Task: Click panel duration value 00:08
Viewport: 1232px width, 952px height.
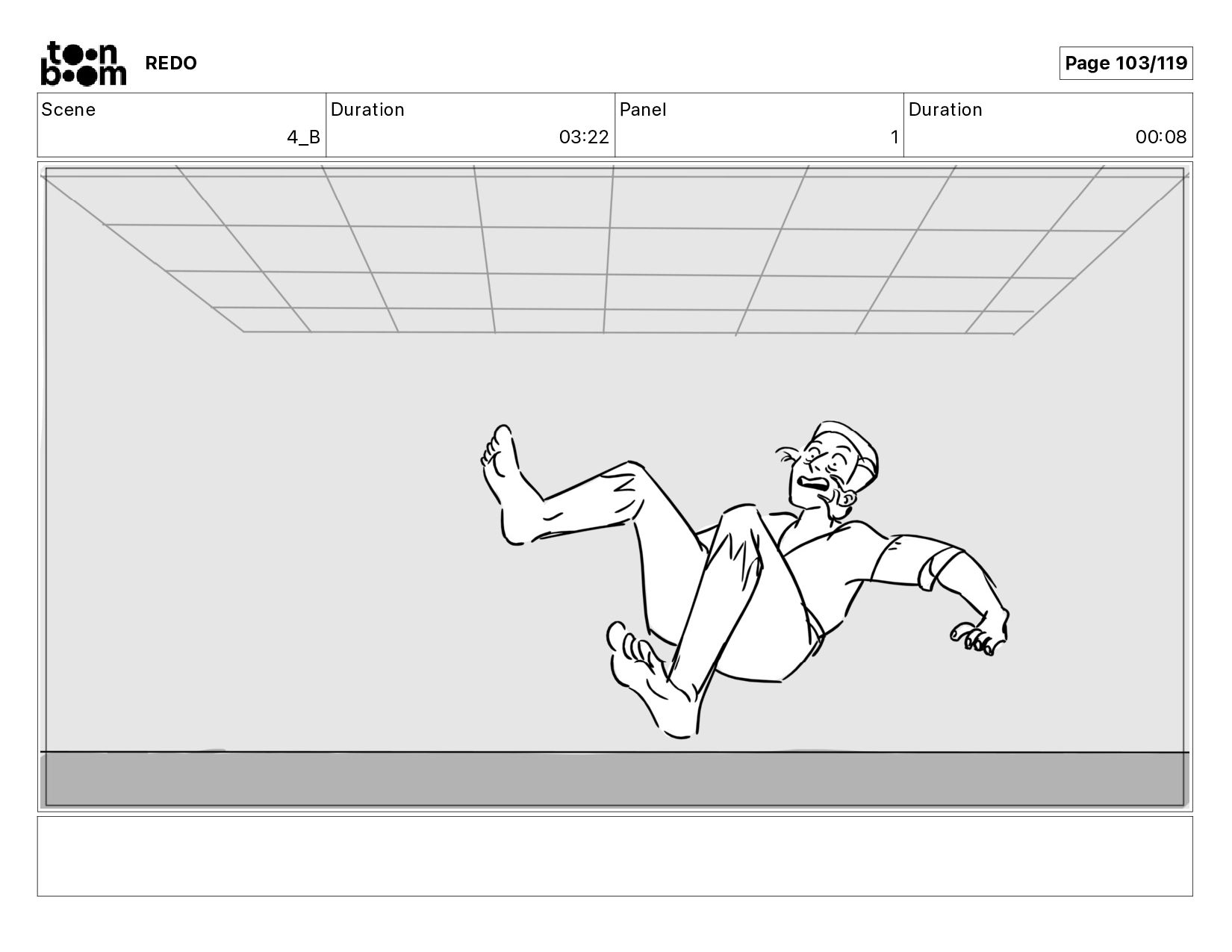Action: (1161, 137)
